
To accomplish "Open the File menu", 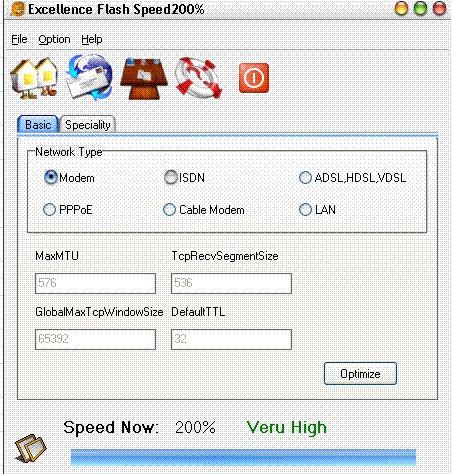I will click(x=19, y=39).
